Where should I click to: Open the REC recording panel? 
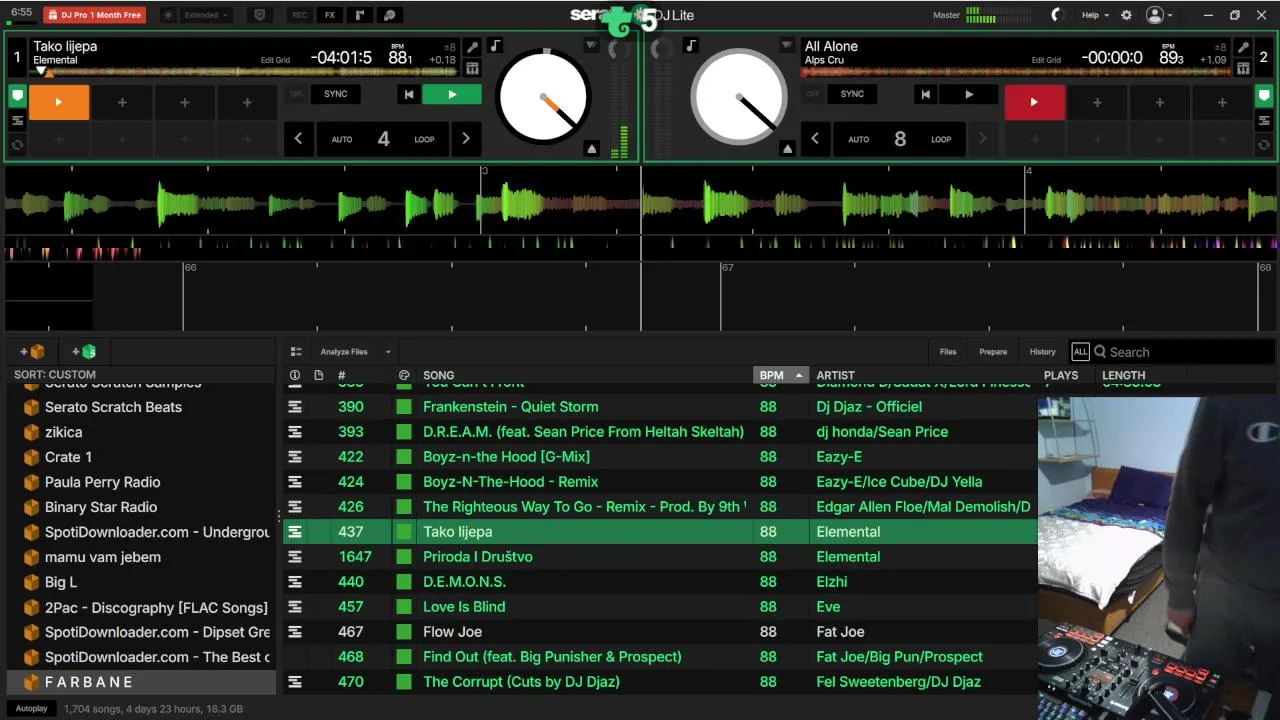click(300, 15)
